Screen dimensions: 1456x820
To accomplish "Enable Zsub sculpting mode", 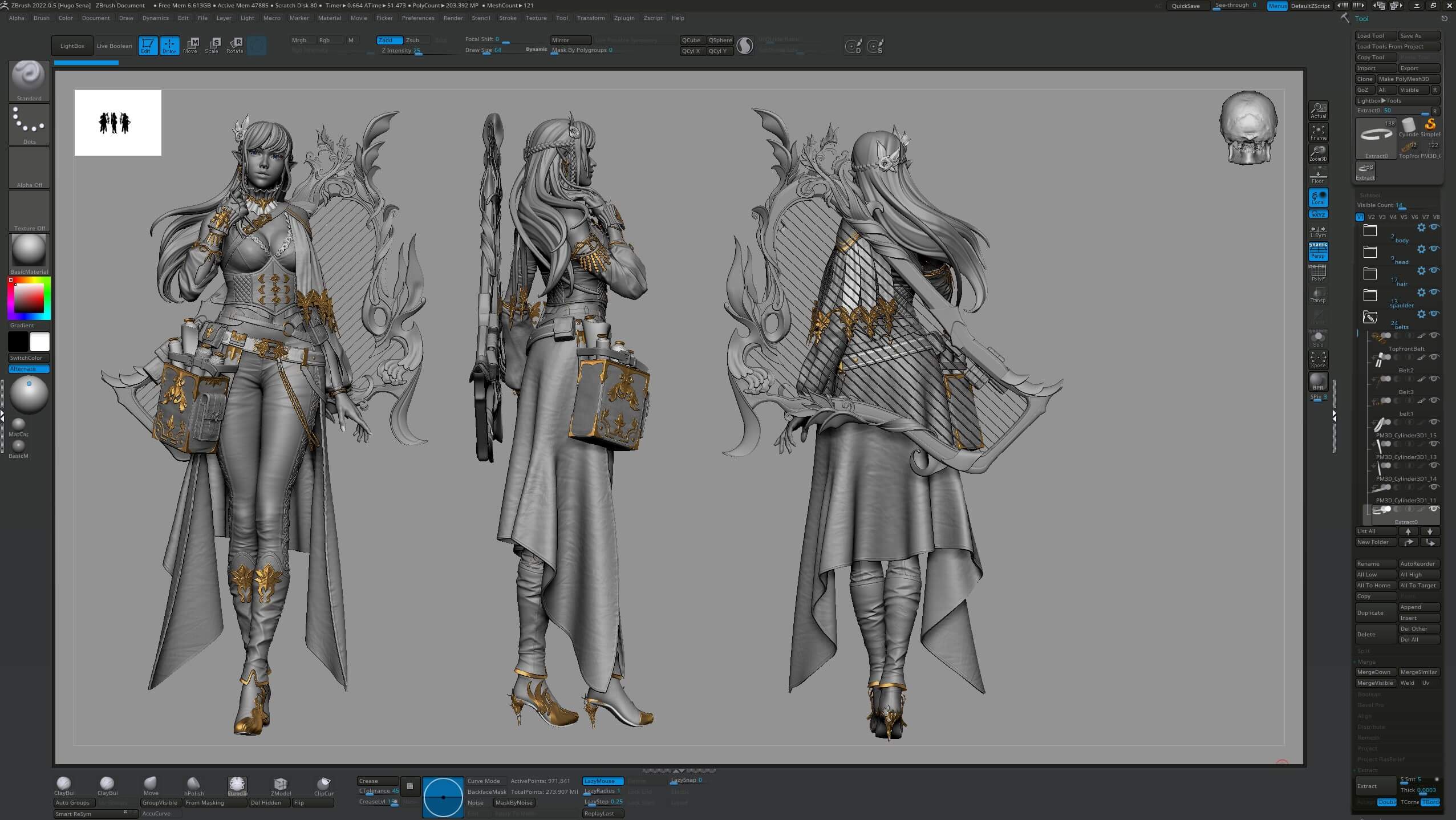I will coord(417,40).
